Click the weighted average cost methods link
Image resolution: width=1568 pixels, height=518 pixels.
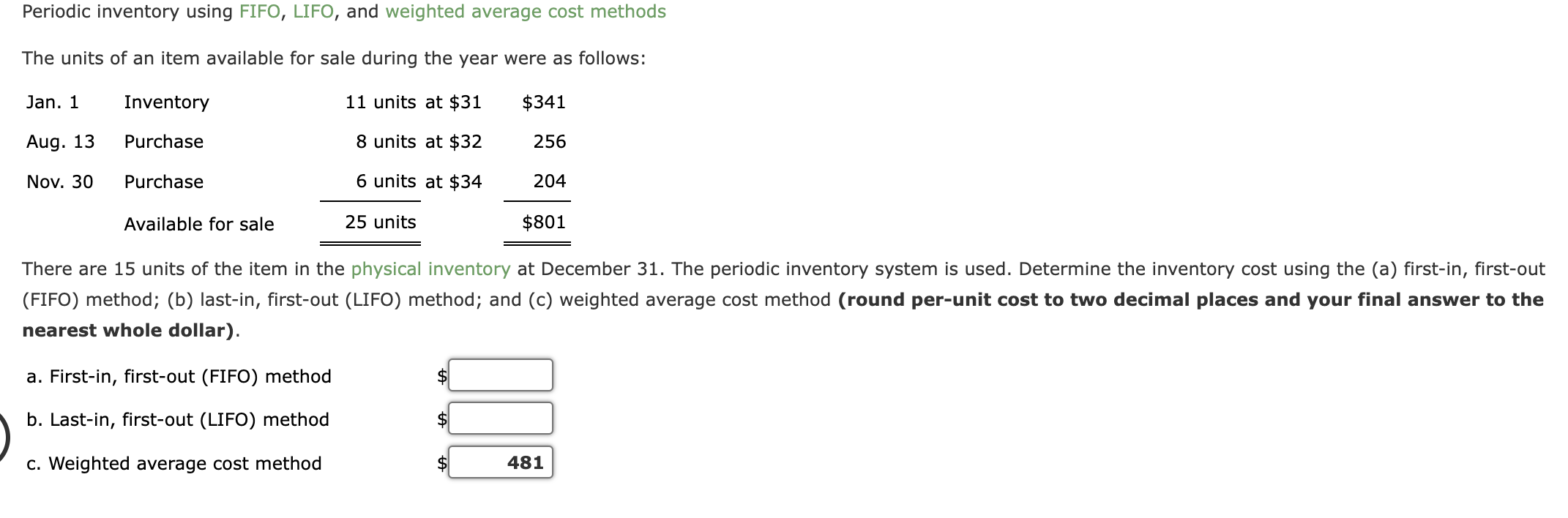pyautogui.click(x=526, y=12)
